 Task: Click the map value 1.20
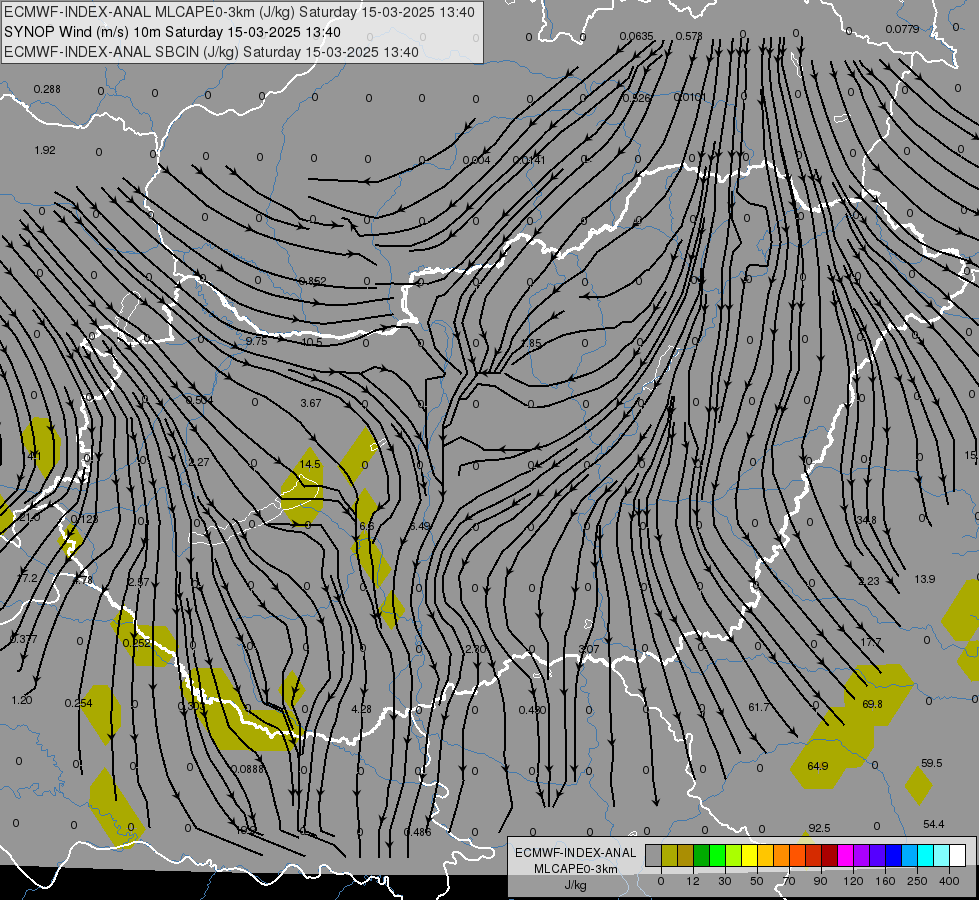point(22,700)
